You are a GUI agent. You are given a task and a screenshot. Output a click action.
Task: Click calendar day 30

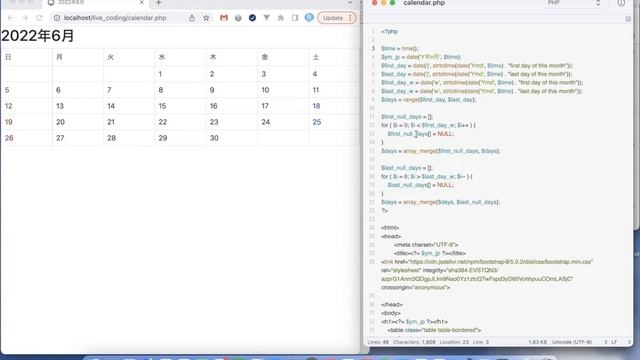214,138
